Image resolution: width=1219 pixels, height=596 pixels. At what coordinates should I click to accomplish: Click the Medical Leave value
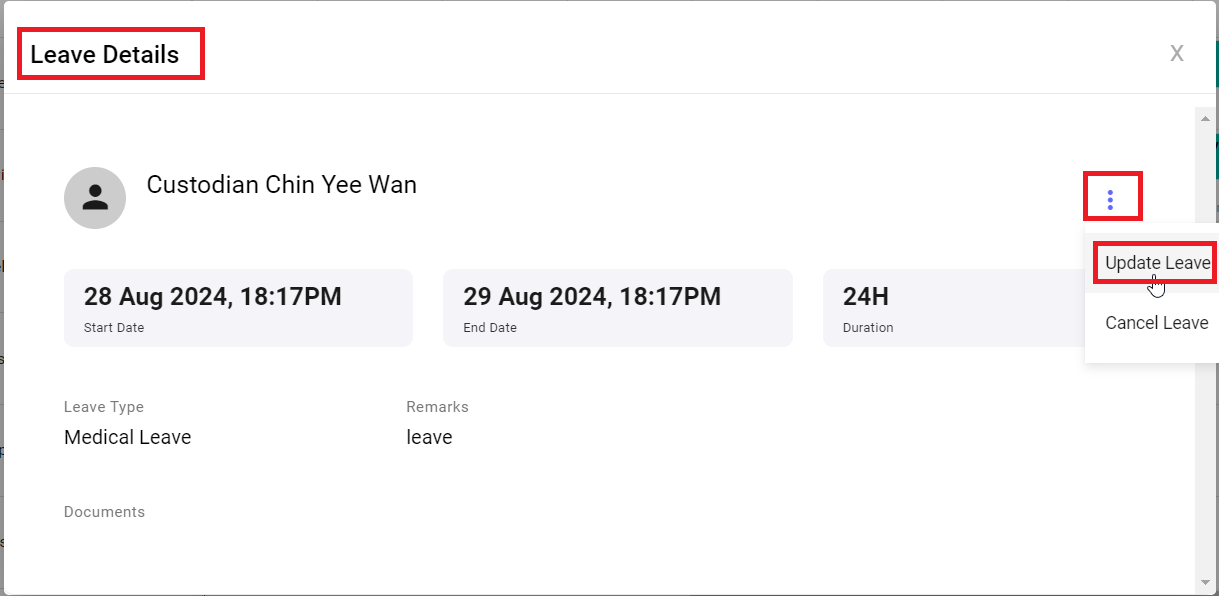coord(127,437)
